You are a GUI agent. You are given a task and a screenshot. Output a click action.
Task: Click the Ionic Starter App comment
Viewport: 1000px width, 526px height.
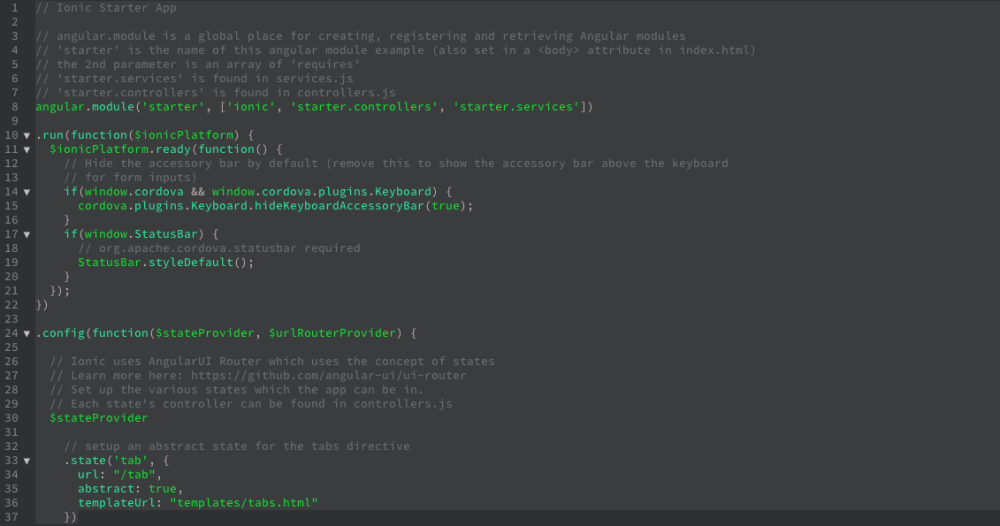pos(106,8)
